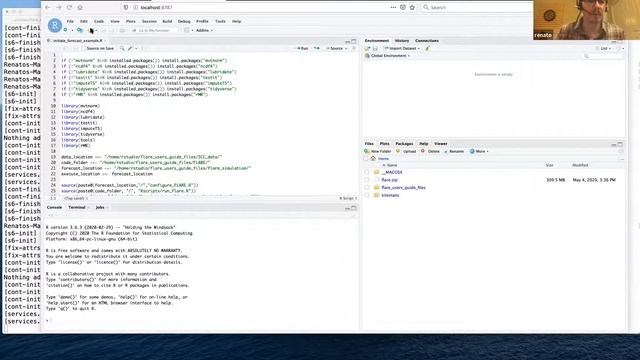The height and width of the screenshot is (360, 640).
Task: Click the workspace panes layout icon
Action: [187, 30]
